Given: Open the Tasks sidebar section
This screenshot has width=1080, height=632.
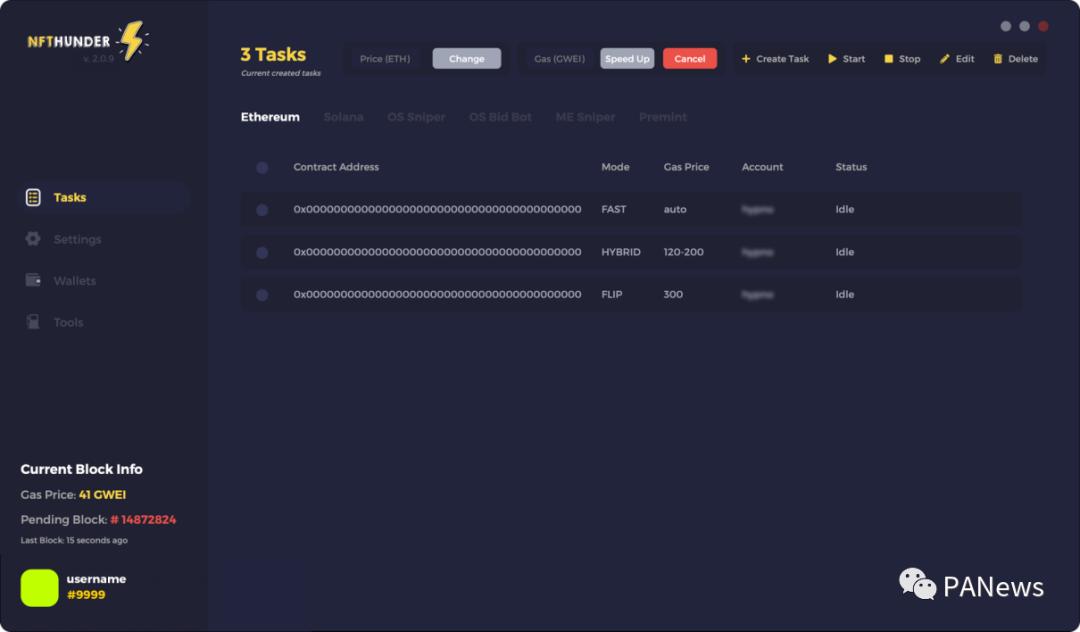Looking at the screenshot, I should tap(103, 198).
